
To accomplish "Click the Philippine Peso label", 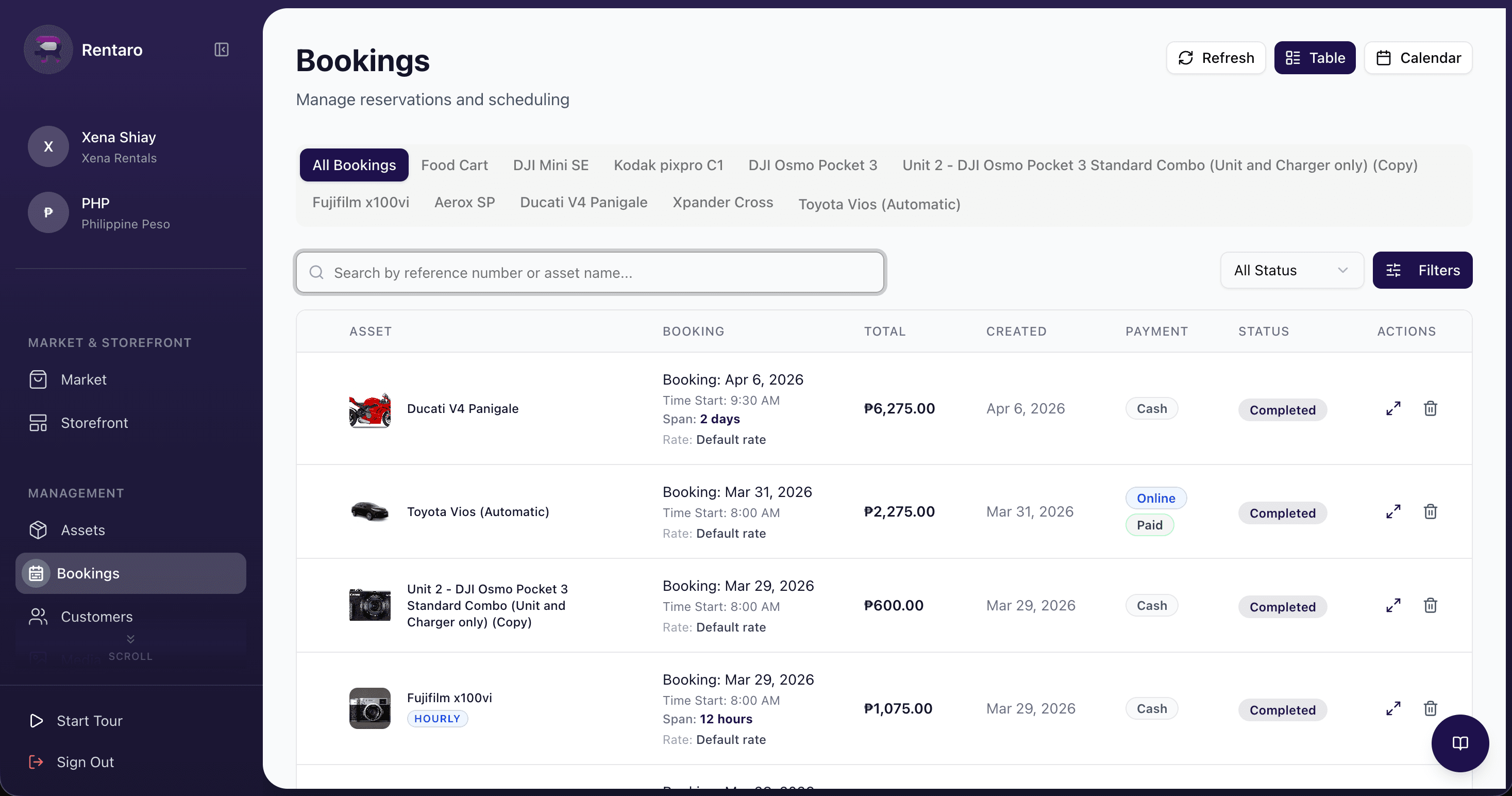I will coord(126,224).
